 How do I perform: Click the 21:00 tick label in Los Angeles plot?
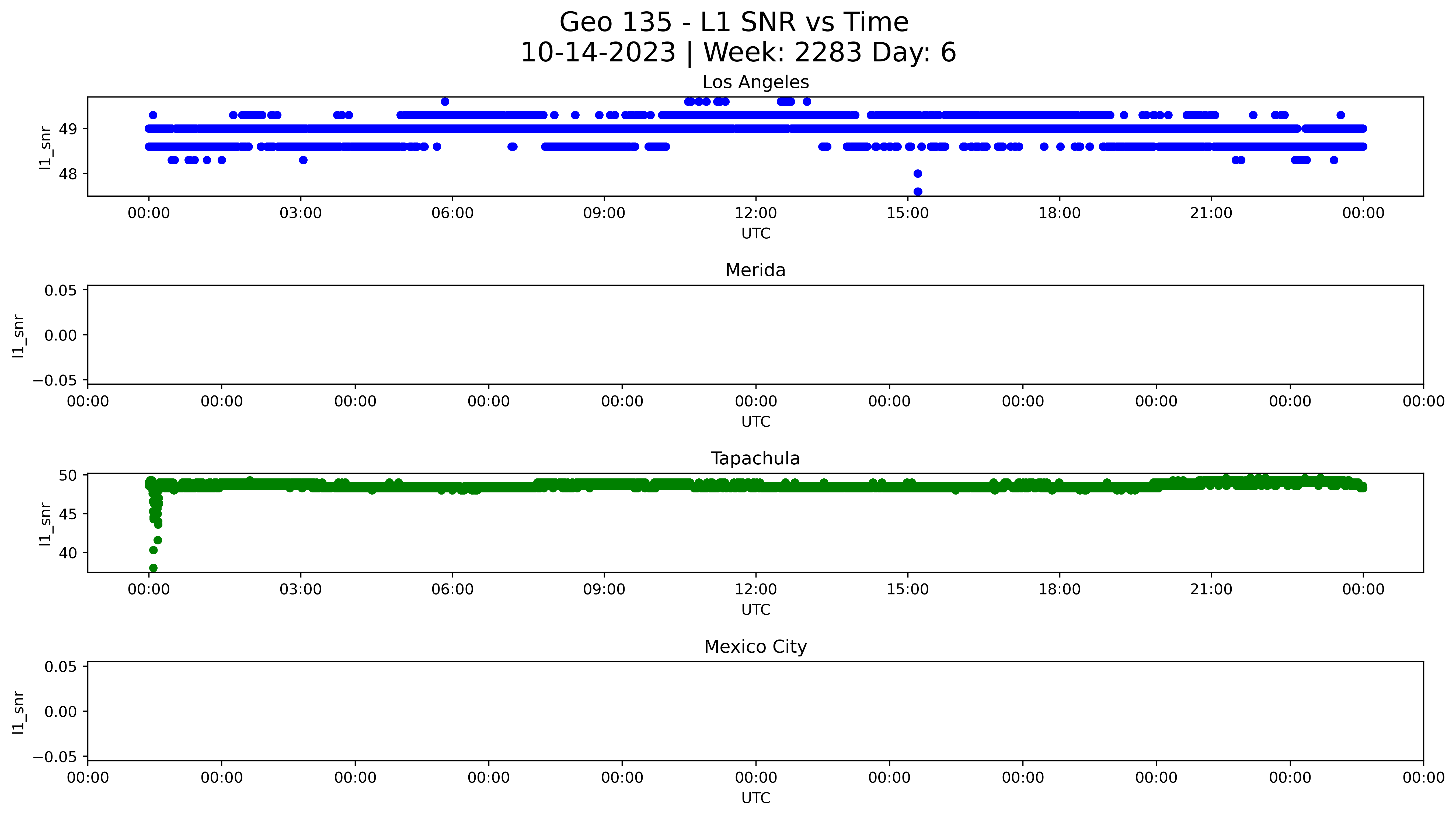[x=1211, y=213]
